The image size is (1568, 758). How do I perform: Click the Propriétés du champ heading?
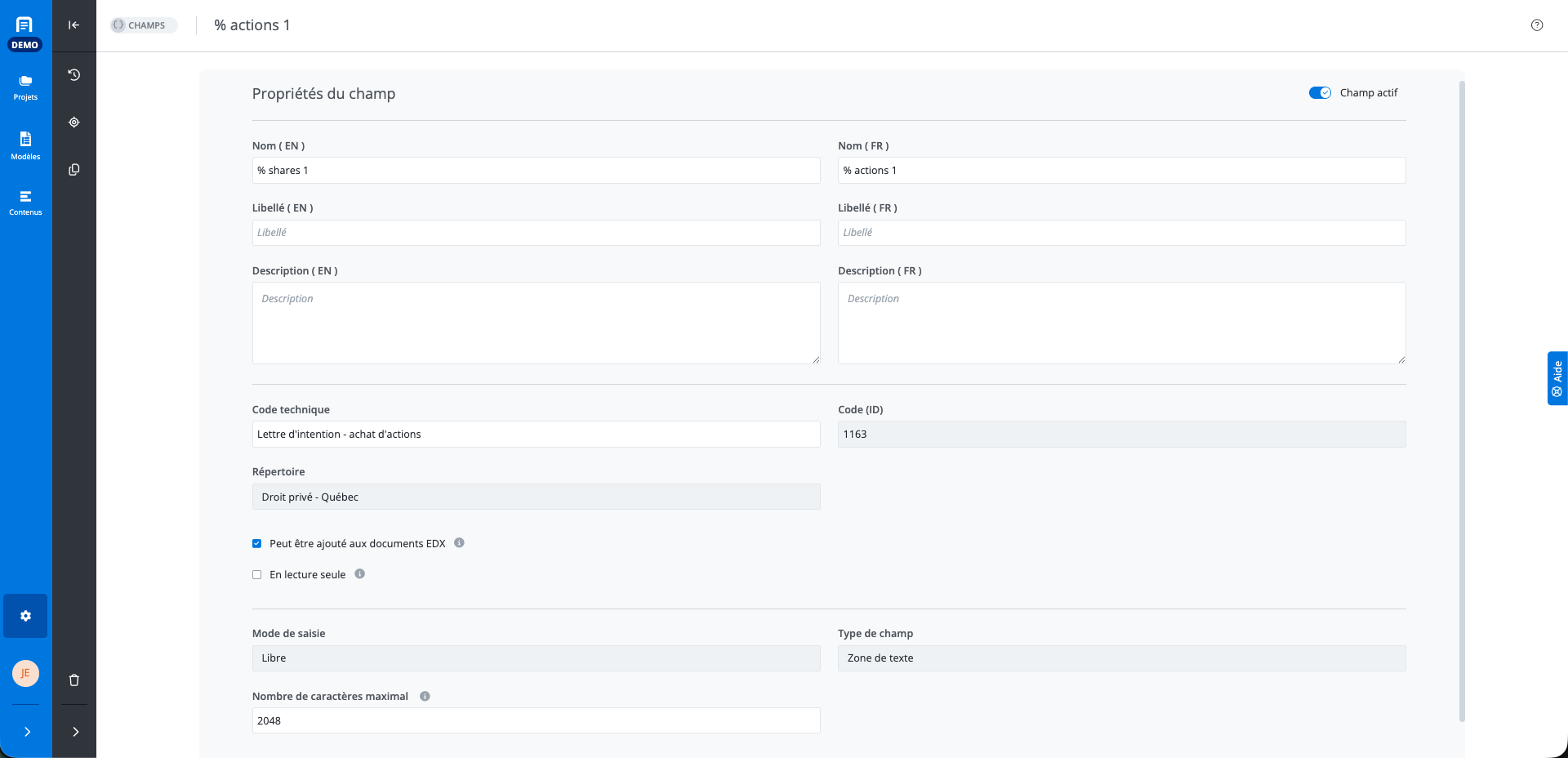coord(323,94)
